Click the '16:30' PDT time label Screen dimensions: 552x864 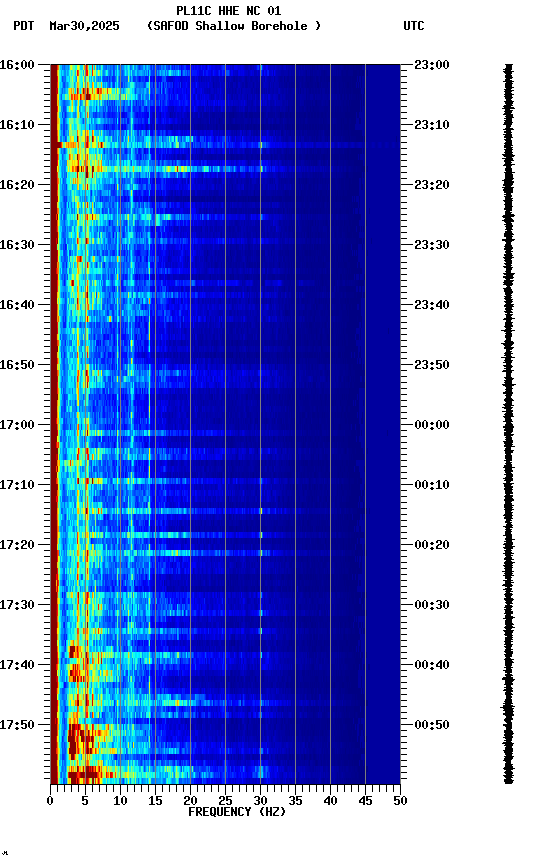[17, 245]
